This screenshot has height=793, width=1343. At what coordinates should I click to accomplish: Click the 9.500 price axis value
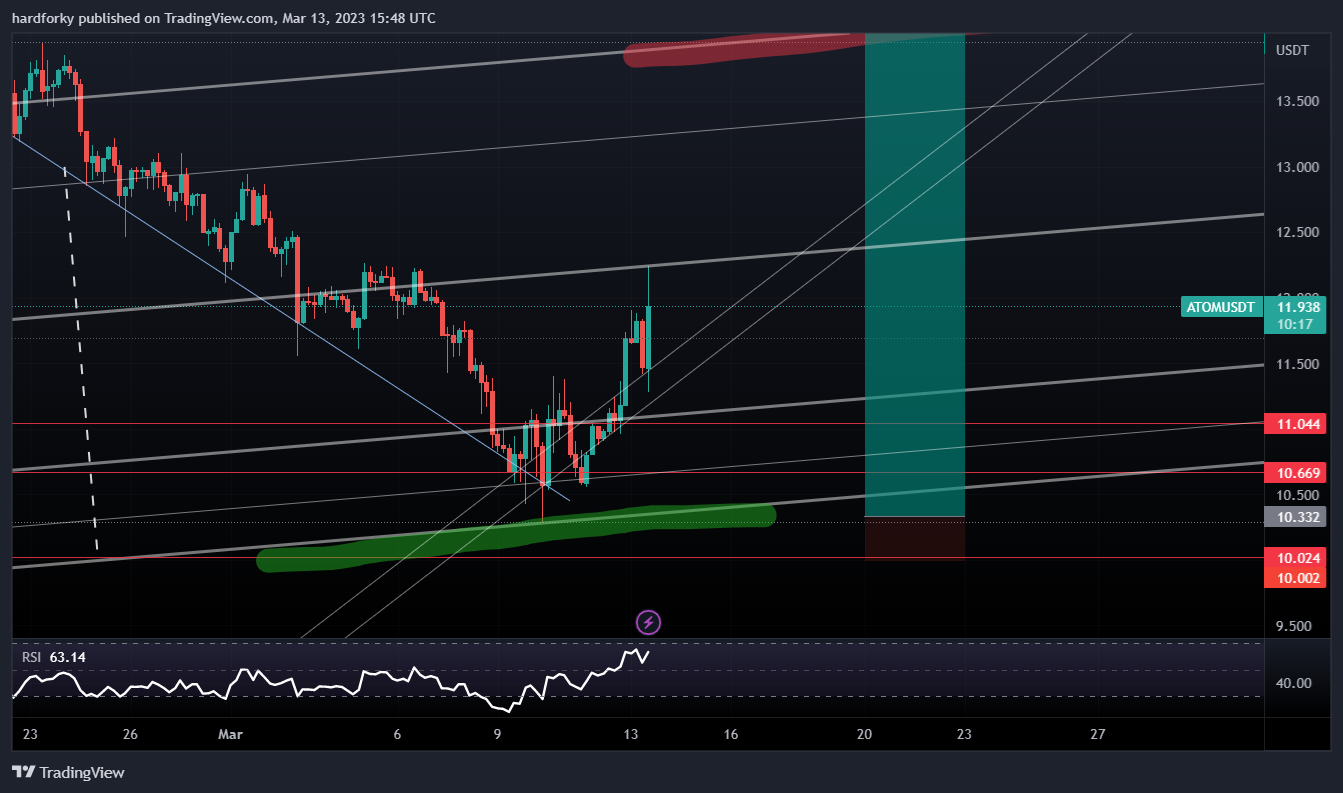tap(1295, 627)
